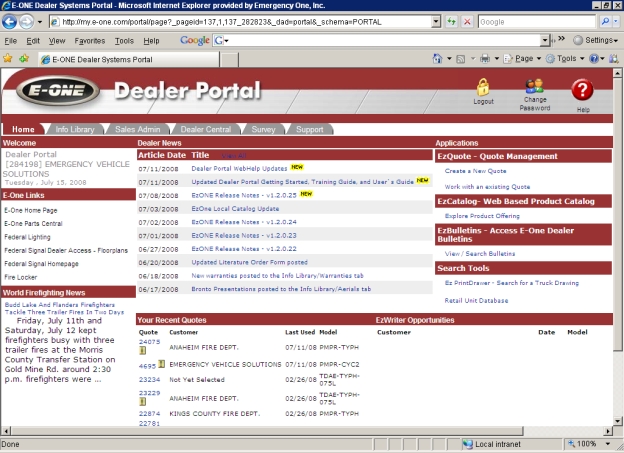Image resolution: width=624 pixels, height=453 pixels.
Task: Expand the Google toolbar search box dropdown
Action: pos(545,40)
